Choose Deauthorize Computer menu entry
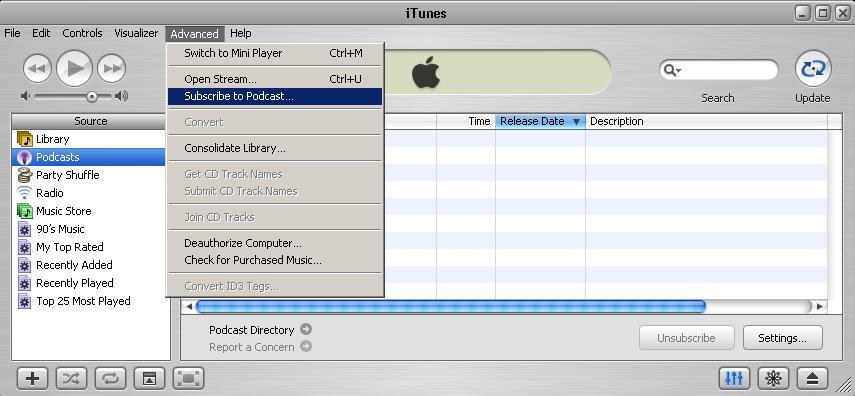 tap(275, 243)
